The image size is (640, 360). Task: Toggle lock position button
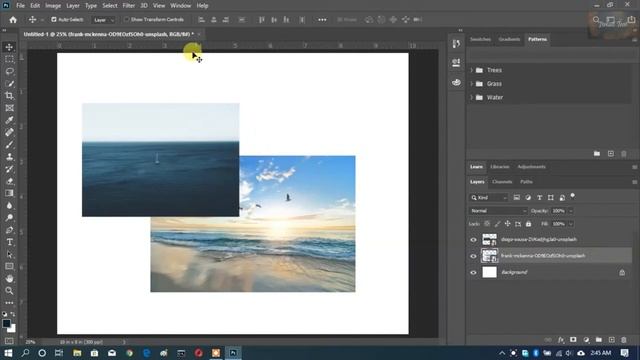[x=507, y=224]
